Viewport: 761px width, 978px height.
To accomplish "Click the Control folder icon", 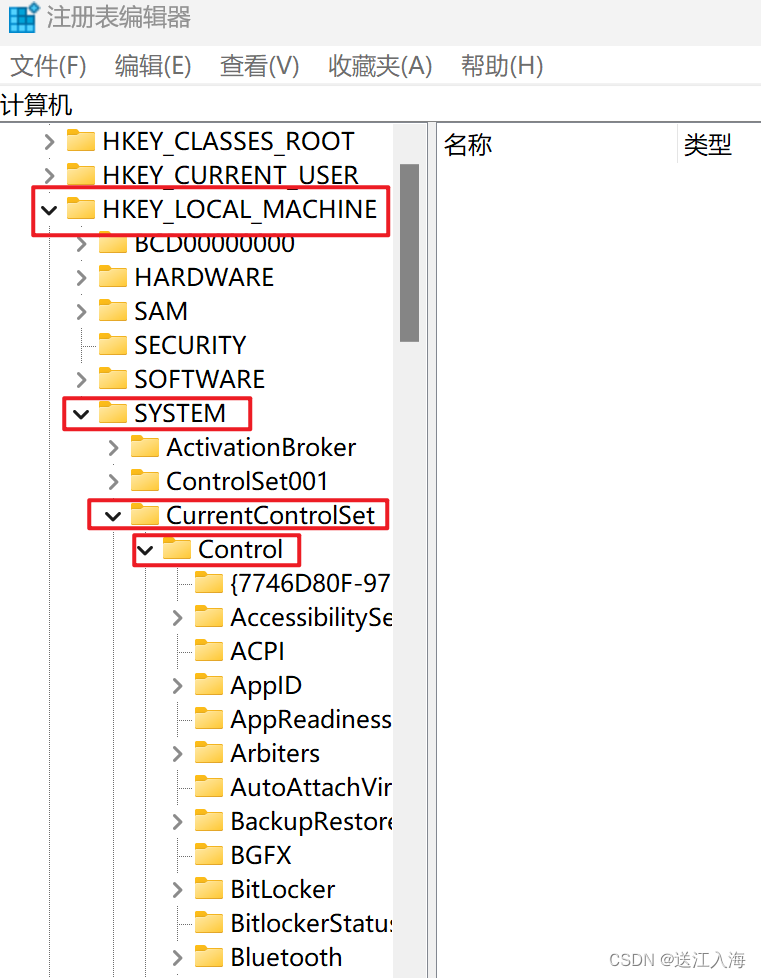I will (177, 549).
